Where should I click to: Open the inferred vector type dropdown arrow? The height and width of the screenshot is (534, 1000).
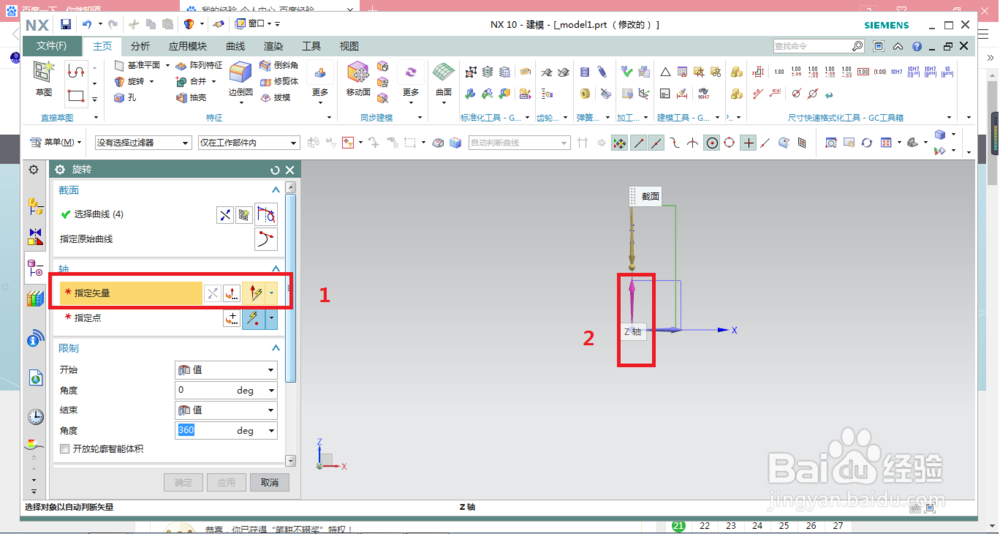272,293
